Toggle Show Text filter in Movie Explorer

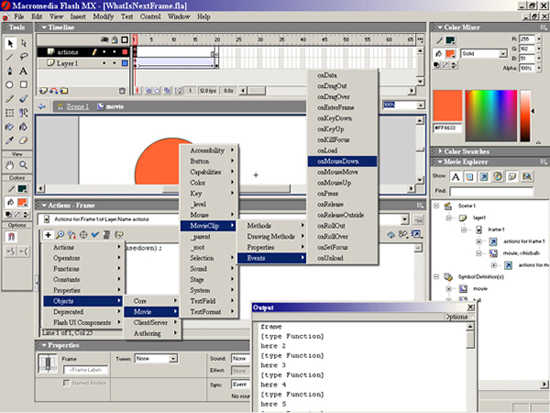[x=456, y=176]
